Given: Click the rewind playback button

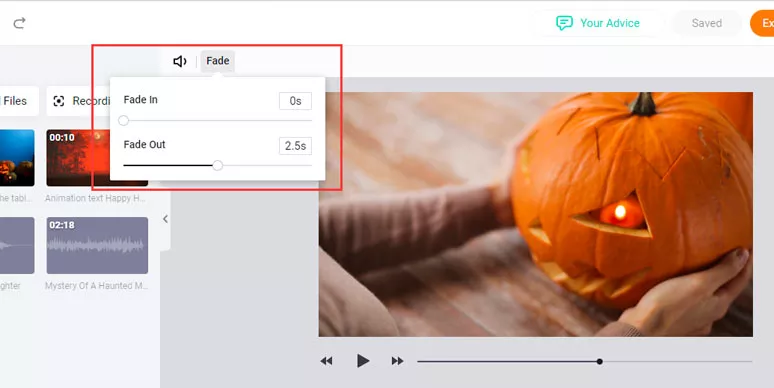Looking at the screenshot, I should click(326, 361).
